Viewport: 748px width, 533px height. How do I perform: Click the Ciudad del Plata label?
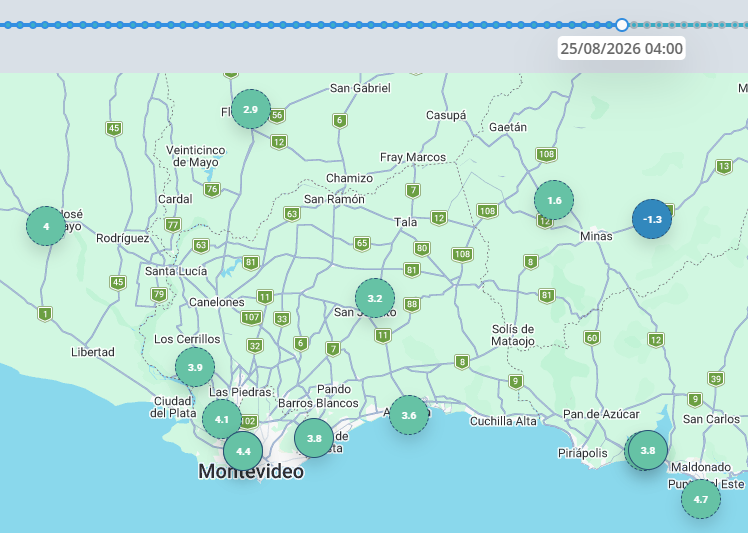click(x=173, y=407)
